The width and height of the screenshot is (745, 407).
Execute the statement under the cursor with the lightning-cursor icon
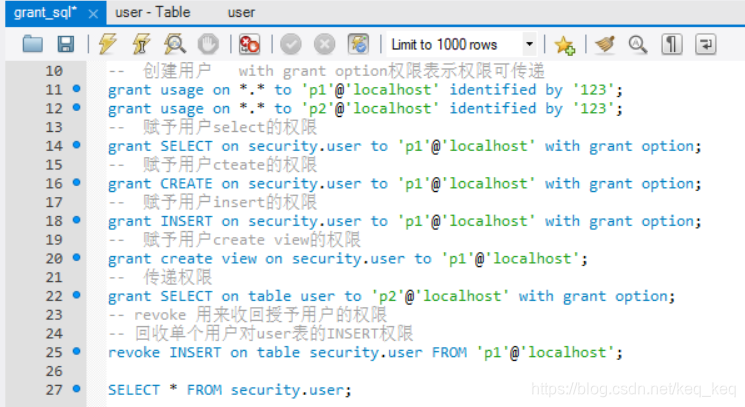click(141, 44)
